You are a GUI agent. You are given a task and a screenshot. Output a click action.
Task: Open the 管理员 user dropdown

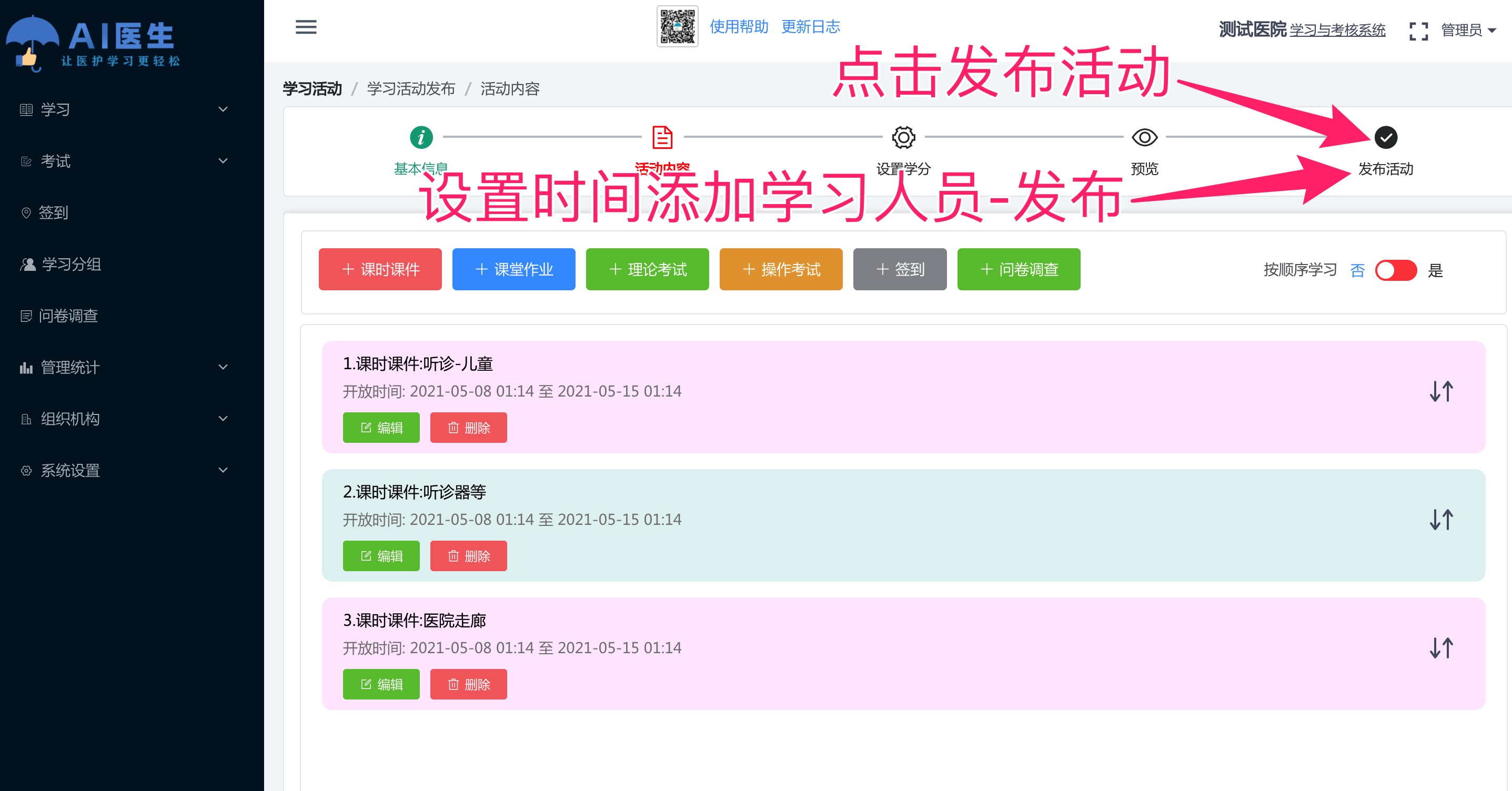1468,30
